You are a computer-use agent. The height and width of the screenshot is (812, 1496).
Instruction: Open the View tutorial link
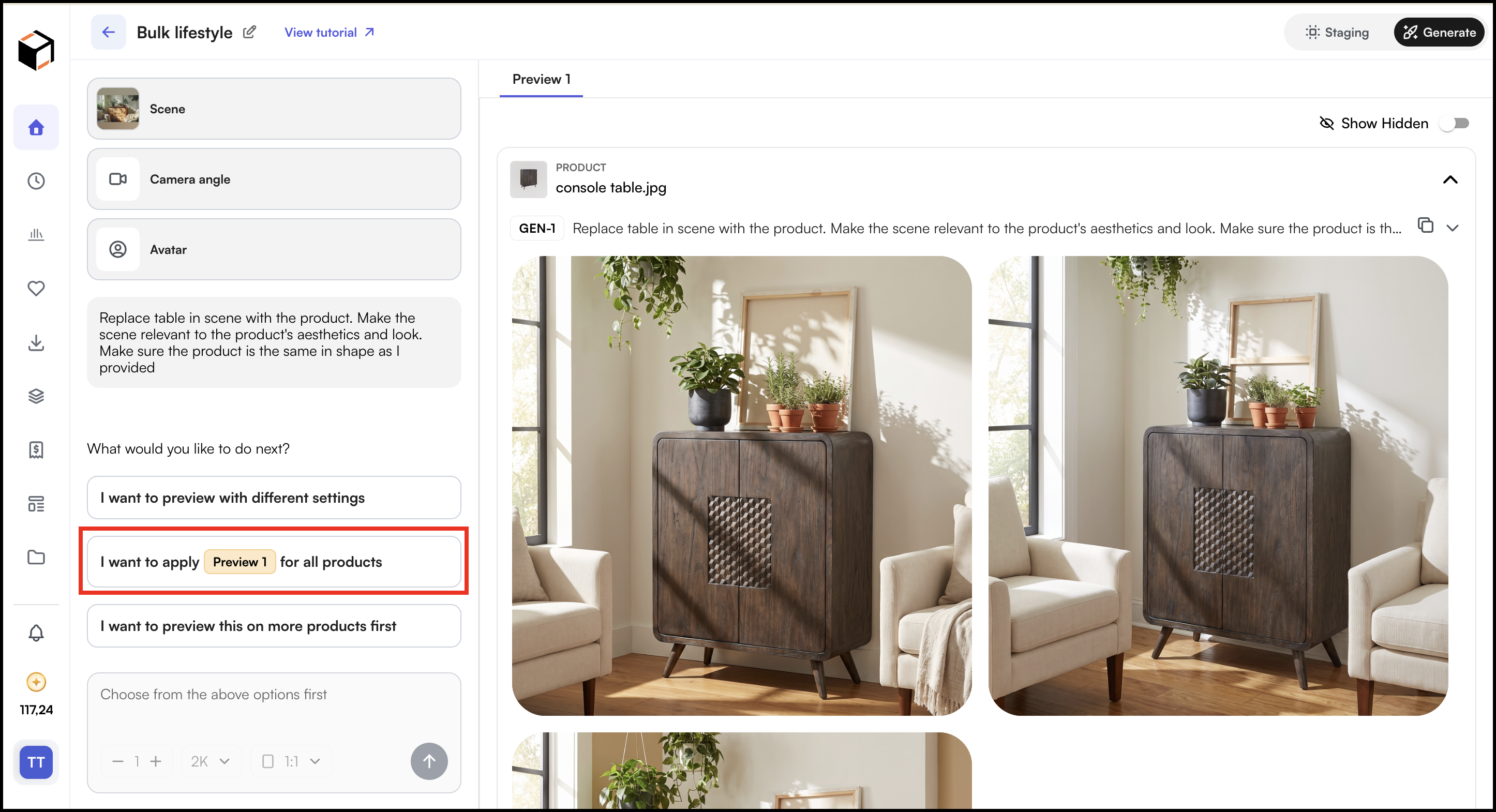pos(328,33)
